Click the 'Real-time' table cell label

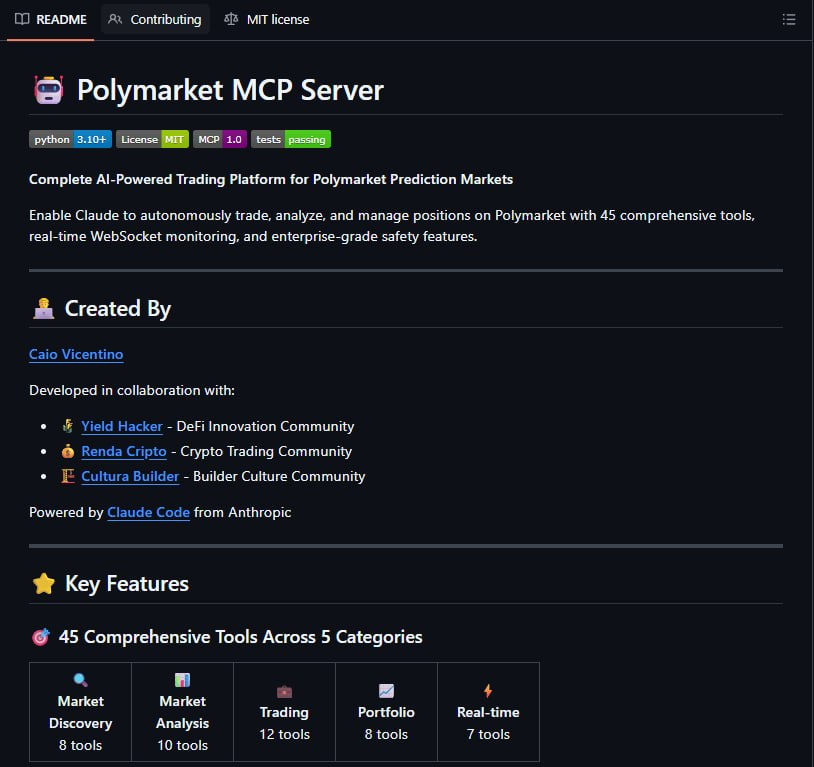[x=488, y=712]
